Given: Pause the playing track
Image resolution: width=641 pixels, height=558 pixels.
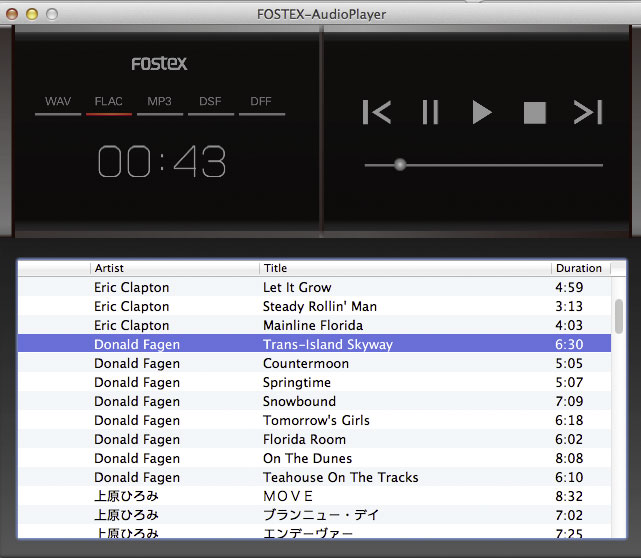Looking at the screenshot, I should pos(430,112).
